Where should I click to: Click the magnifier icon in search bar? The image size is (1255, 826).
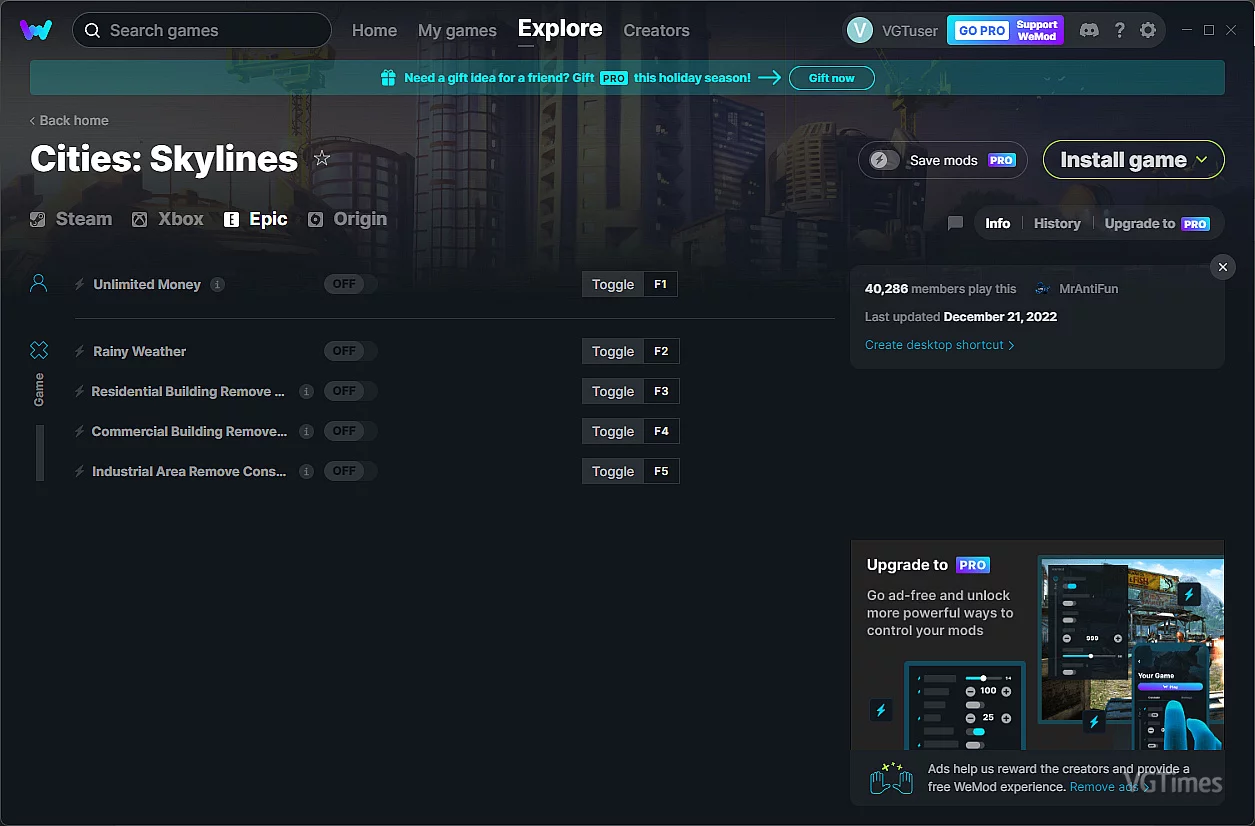coord(92,30)
